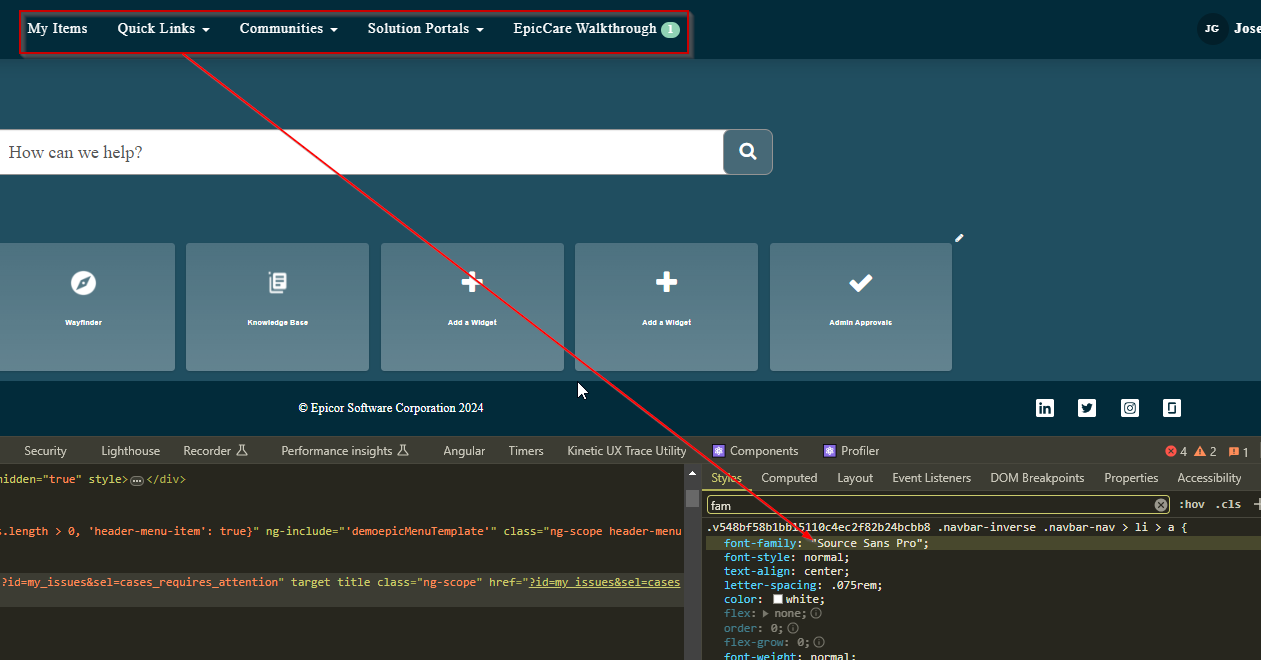Click the white color swatch
This screenshot has width=1261, height=660.
pyautogui.click(x=778, y=599)
